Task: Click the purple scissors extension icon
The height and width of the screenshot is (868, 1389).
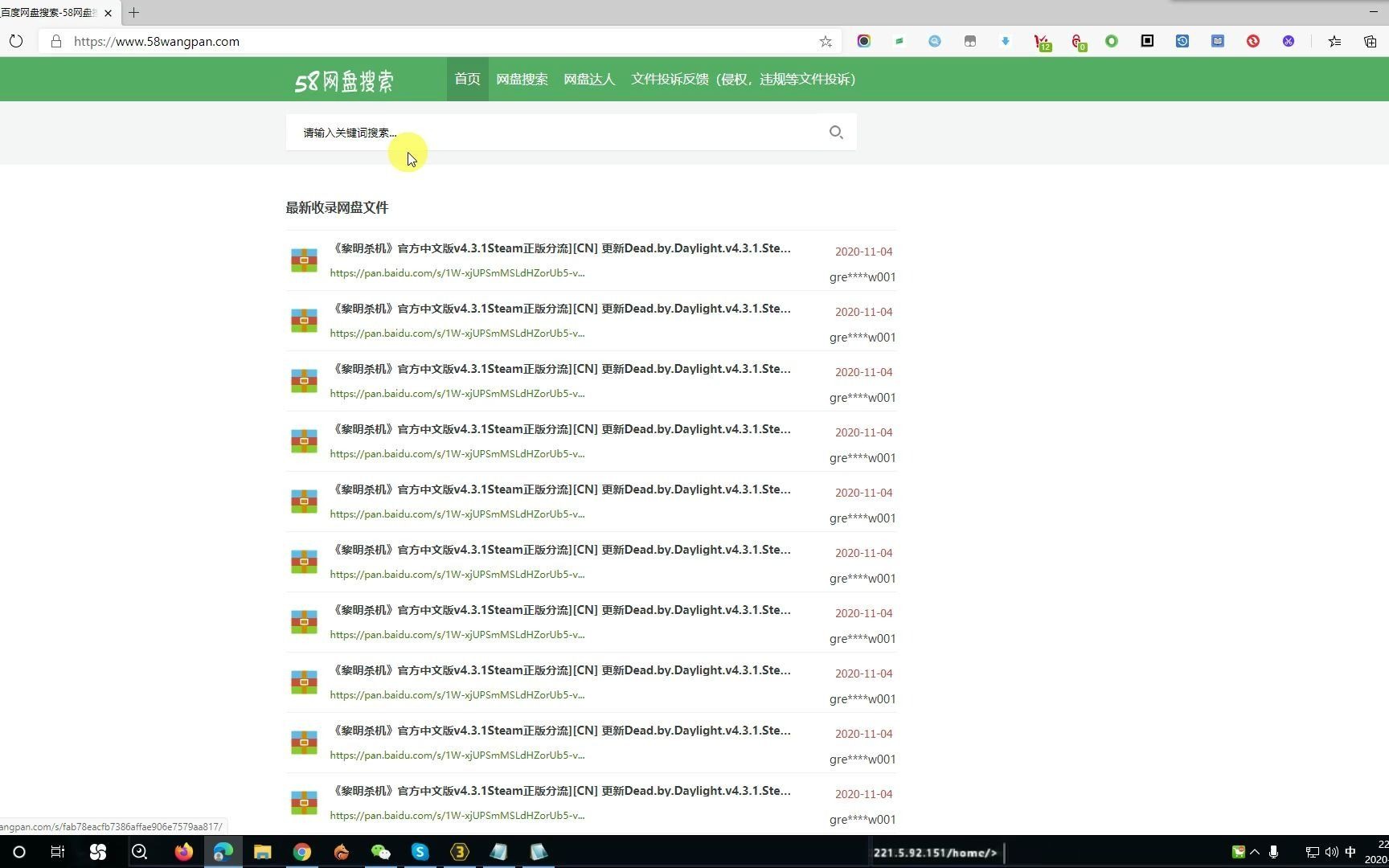Action: coord(1289,41)
